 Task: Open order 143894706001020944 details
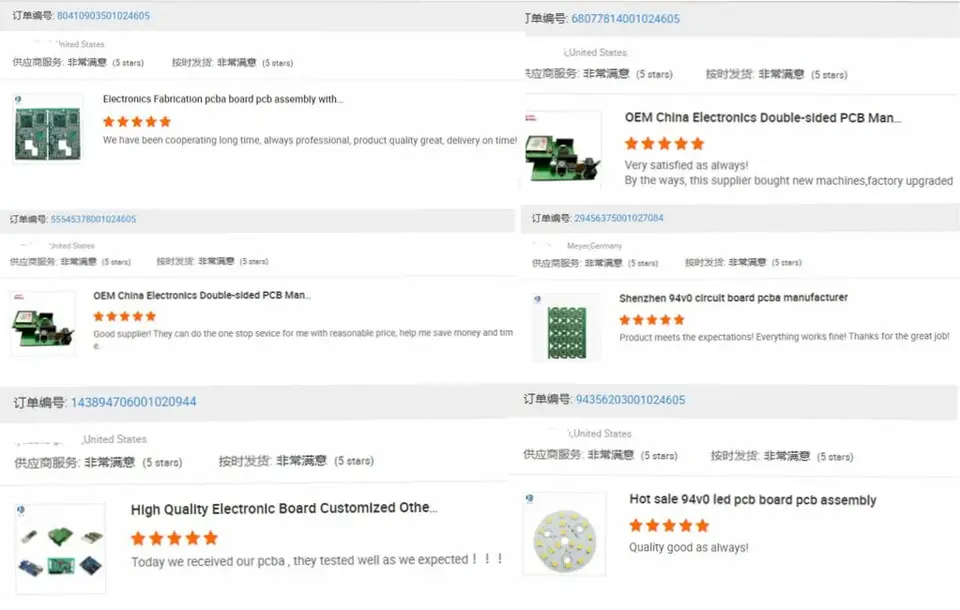pyautogui.click(x=133, y=402)
